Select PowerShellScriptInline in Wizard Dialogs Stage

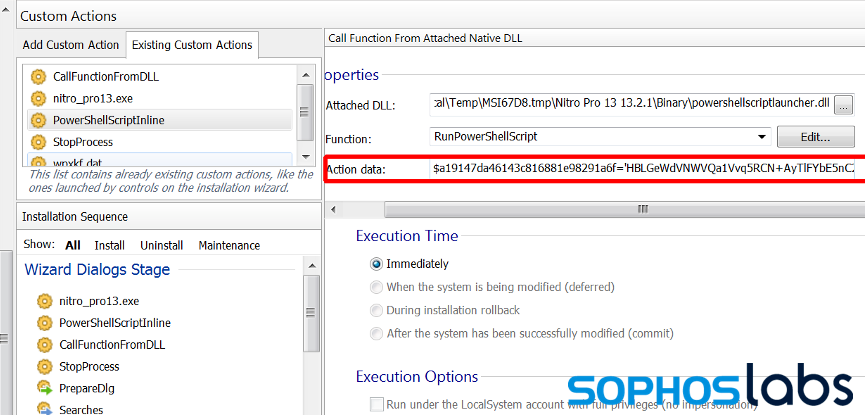115,323
